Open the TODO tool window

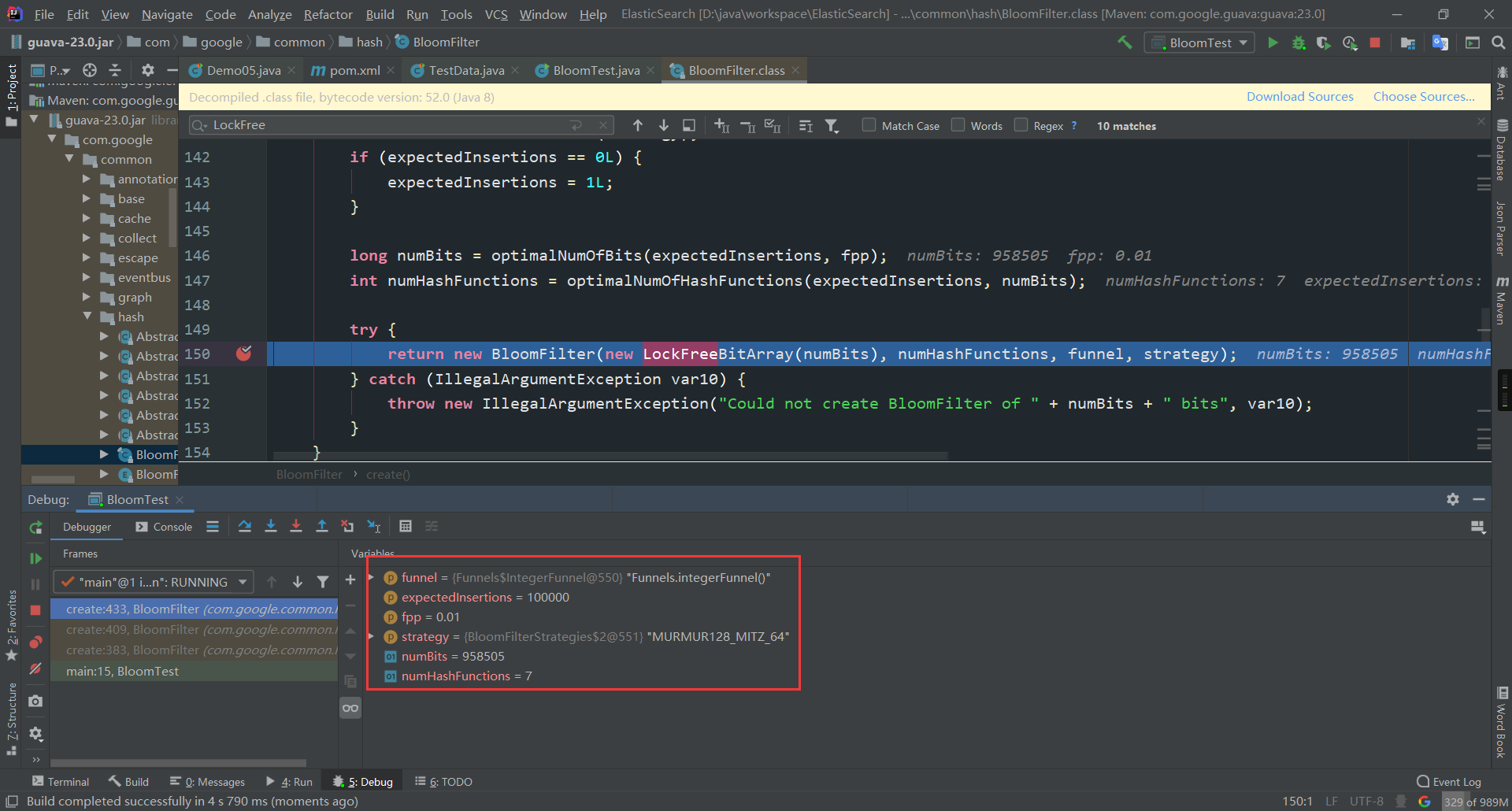pyautogui.click(x=444, y=781)
